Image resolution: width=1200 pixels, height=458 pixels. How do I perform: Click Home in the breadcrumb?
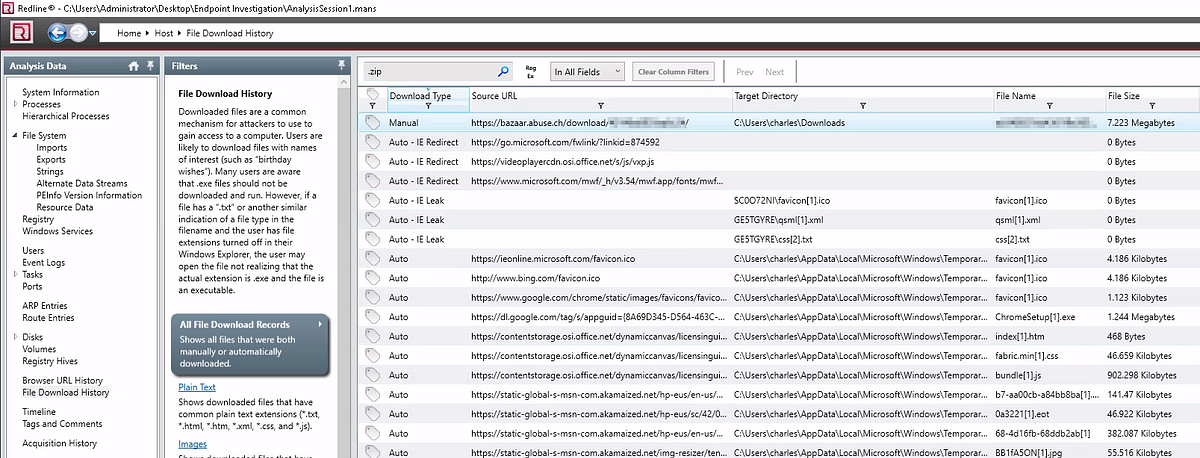pos(129,33)
